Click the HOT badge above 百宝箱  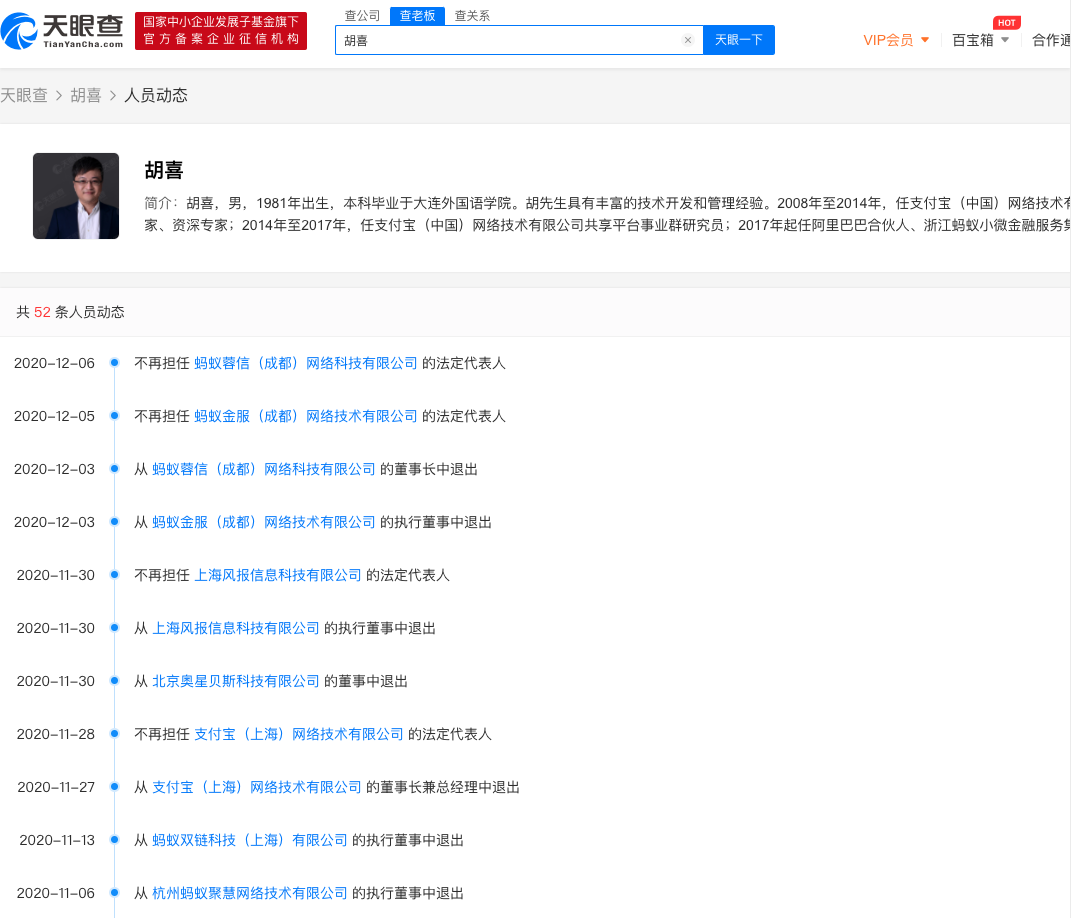pyautogui.click(x=1006, y=23)
